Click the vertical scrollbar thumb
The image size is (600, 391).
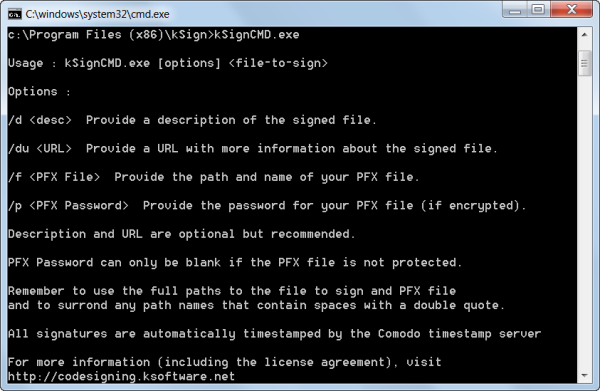click(x=584, y=64)
